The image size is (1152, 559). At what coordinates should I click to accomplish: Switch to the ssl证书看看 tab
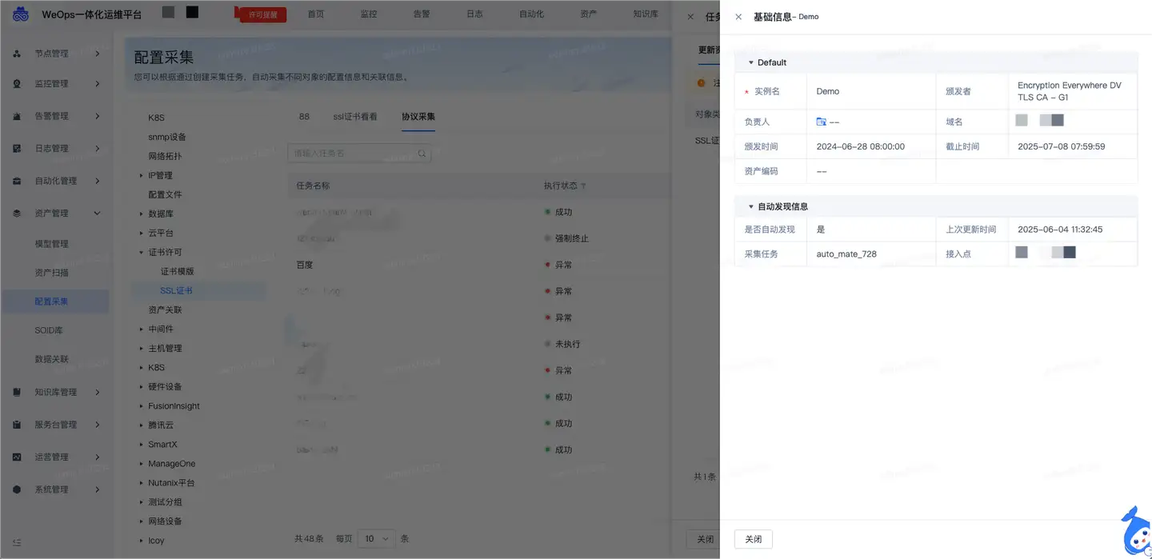click(x=356, y=117)
